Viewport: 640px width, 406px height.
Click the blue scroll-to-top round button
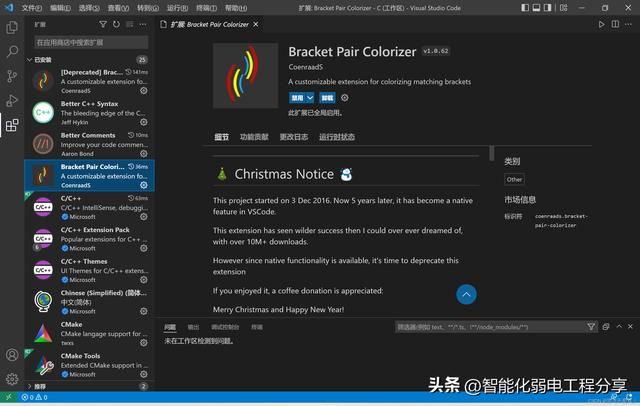(466, 294)
